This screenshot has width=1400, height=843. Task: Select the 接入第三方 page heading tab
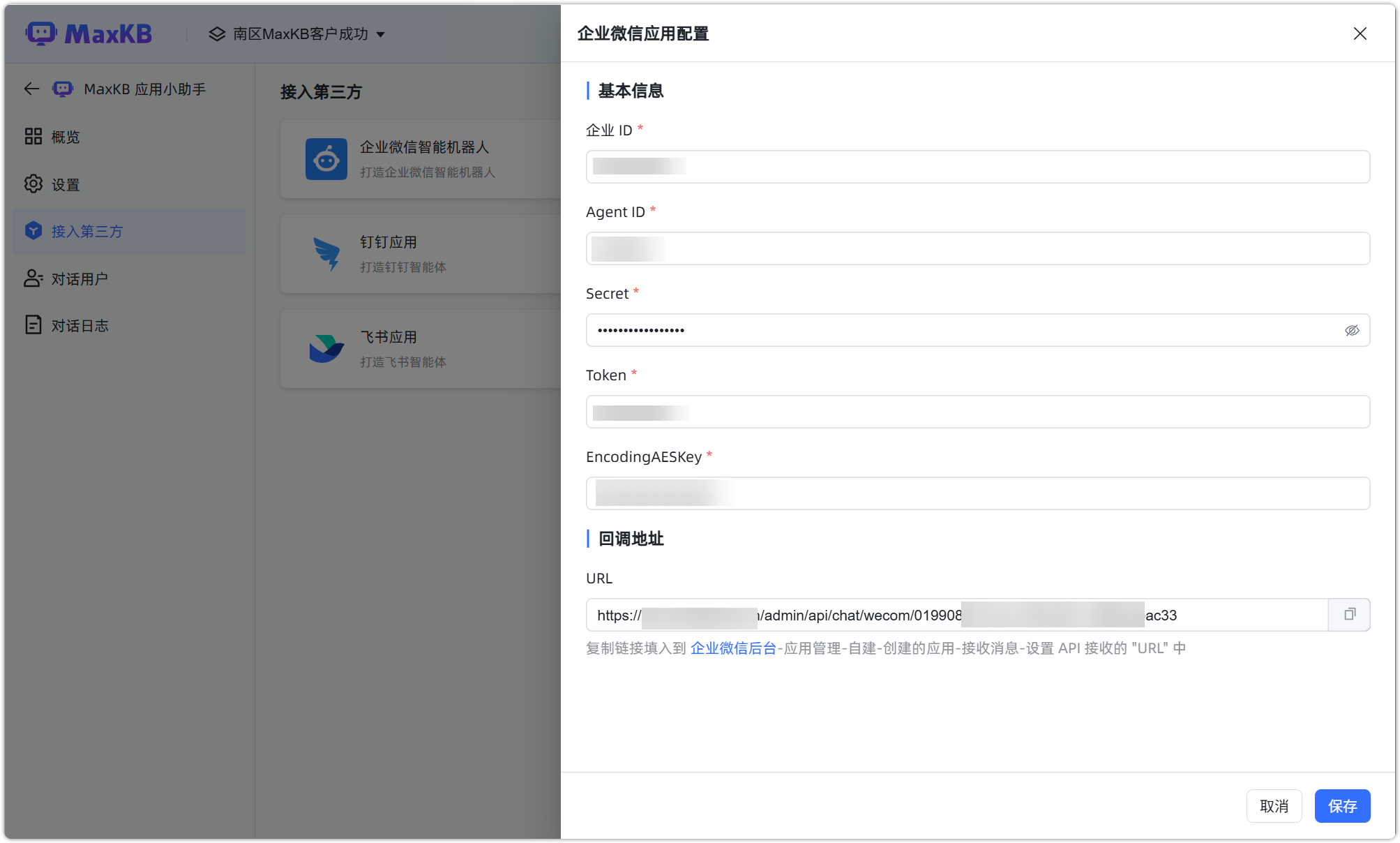(x=320, y=91)
